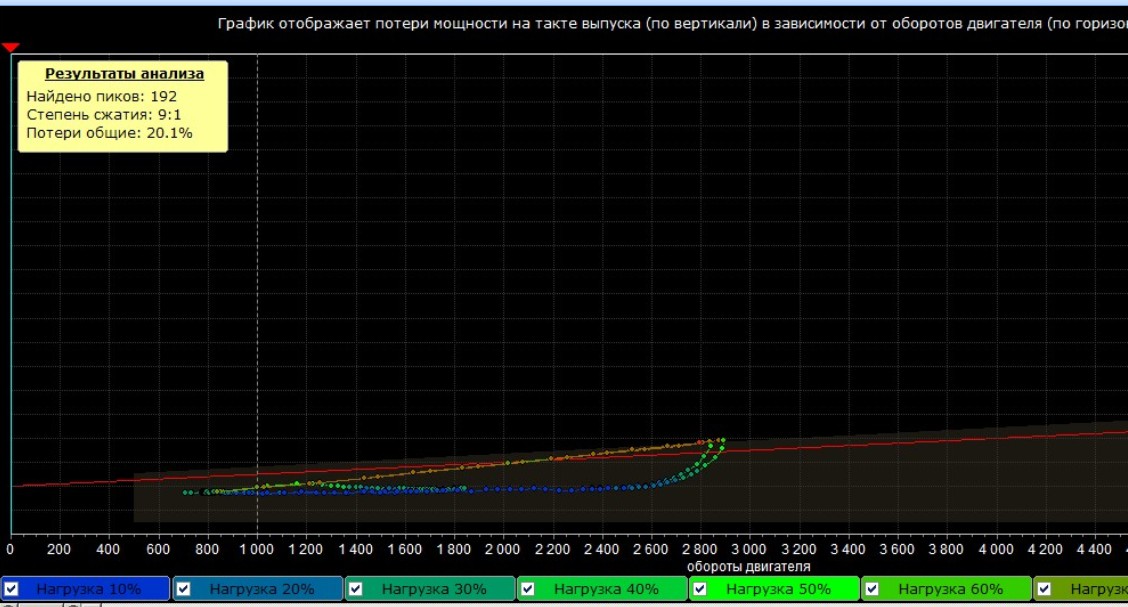Click the '3 600' axis tick label
Image resolution: width=1128 pixels, height=607 pixels.
pos(896,549)
